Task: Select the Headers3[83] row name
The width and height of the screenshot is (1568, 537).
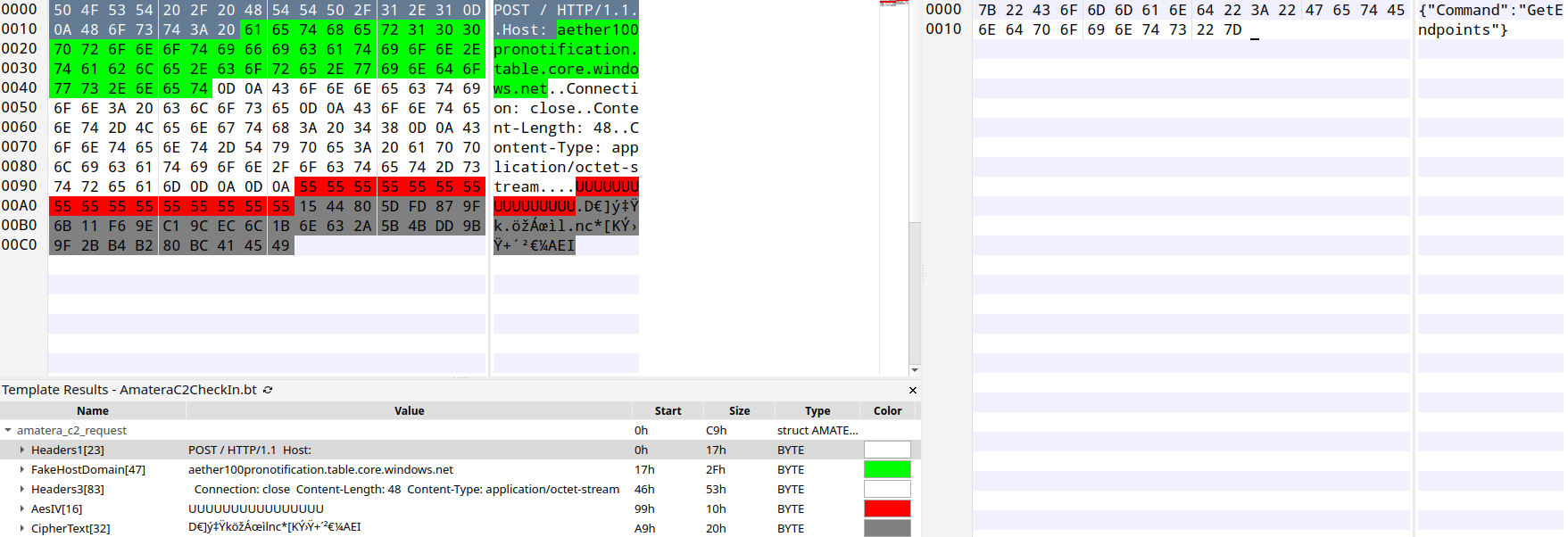Action: tap(68, 489)
